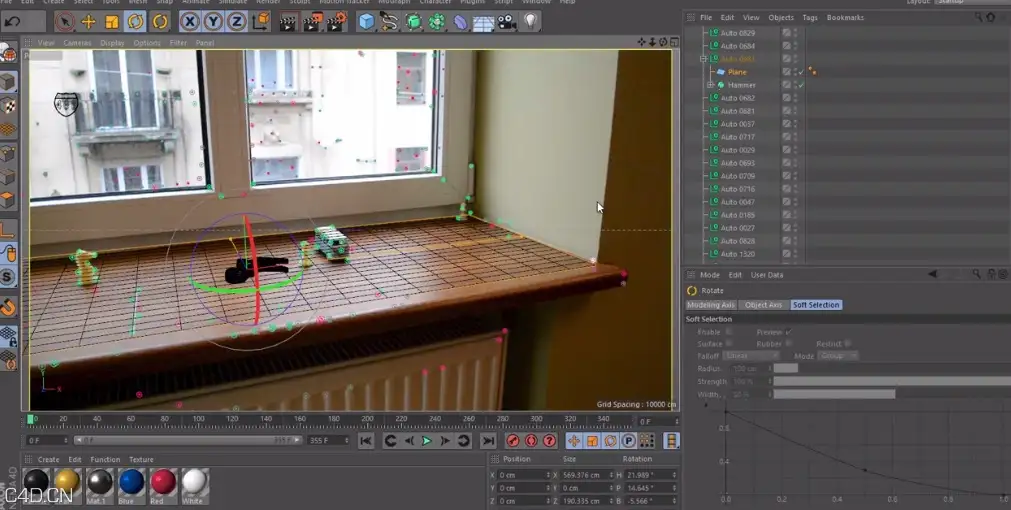Activate the highlighted Rotate tool
The width and height of the screenshot is (1011, 510).
[135, 22]
